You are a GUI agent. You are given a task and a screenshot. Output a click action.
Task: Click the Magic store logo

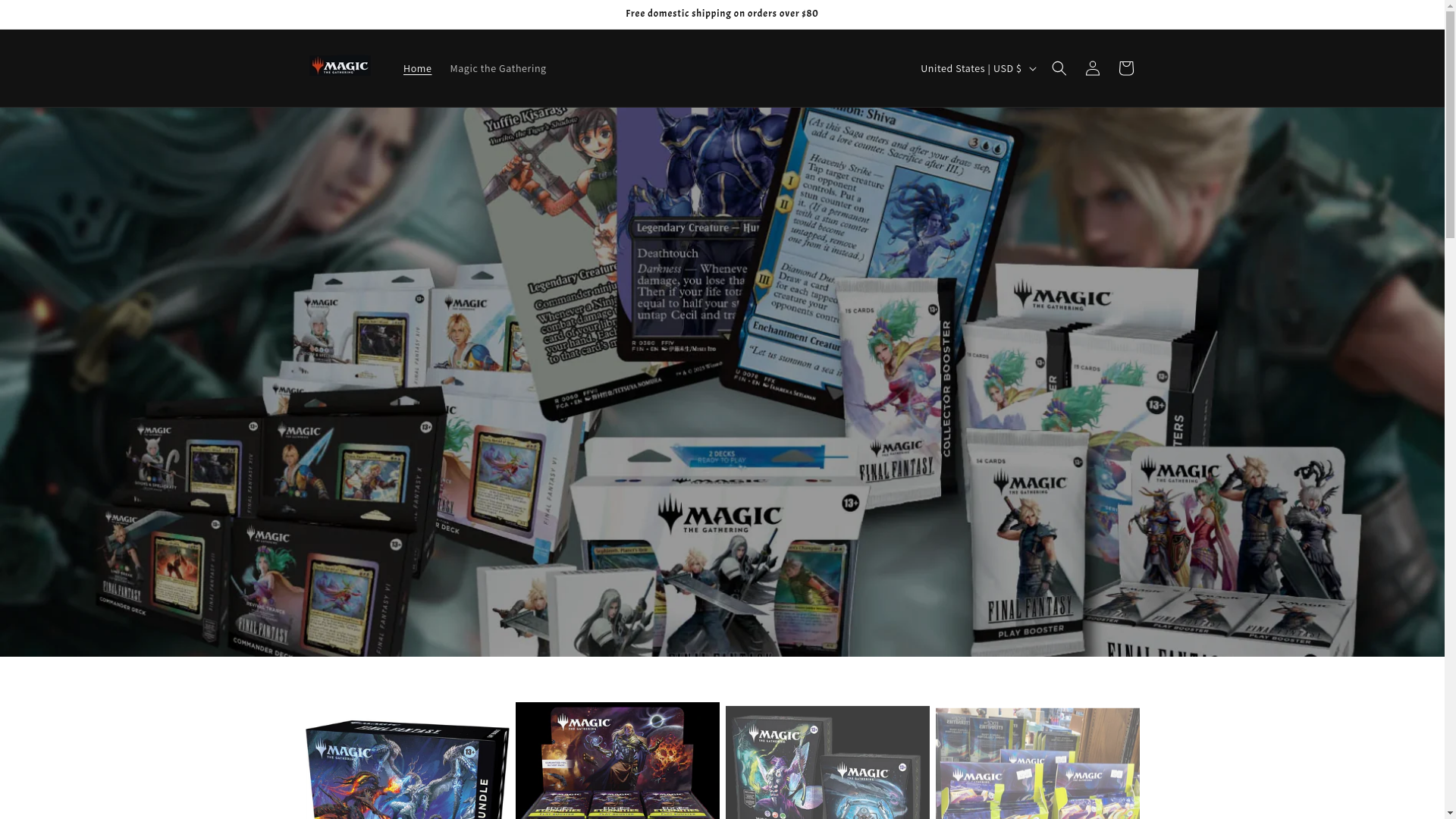pos(340,67)
